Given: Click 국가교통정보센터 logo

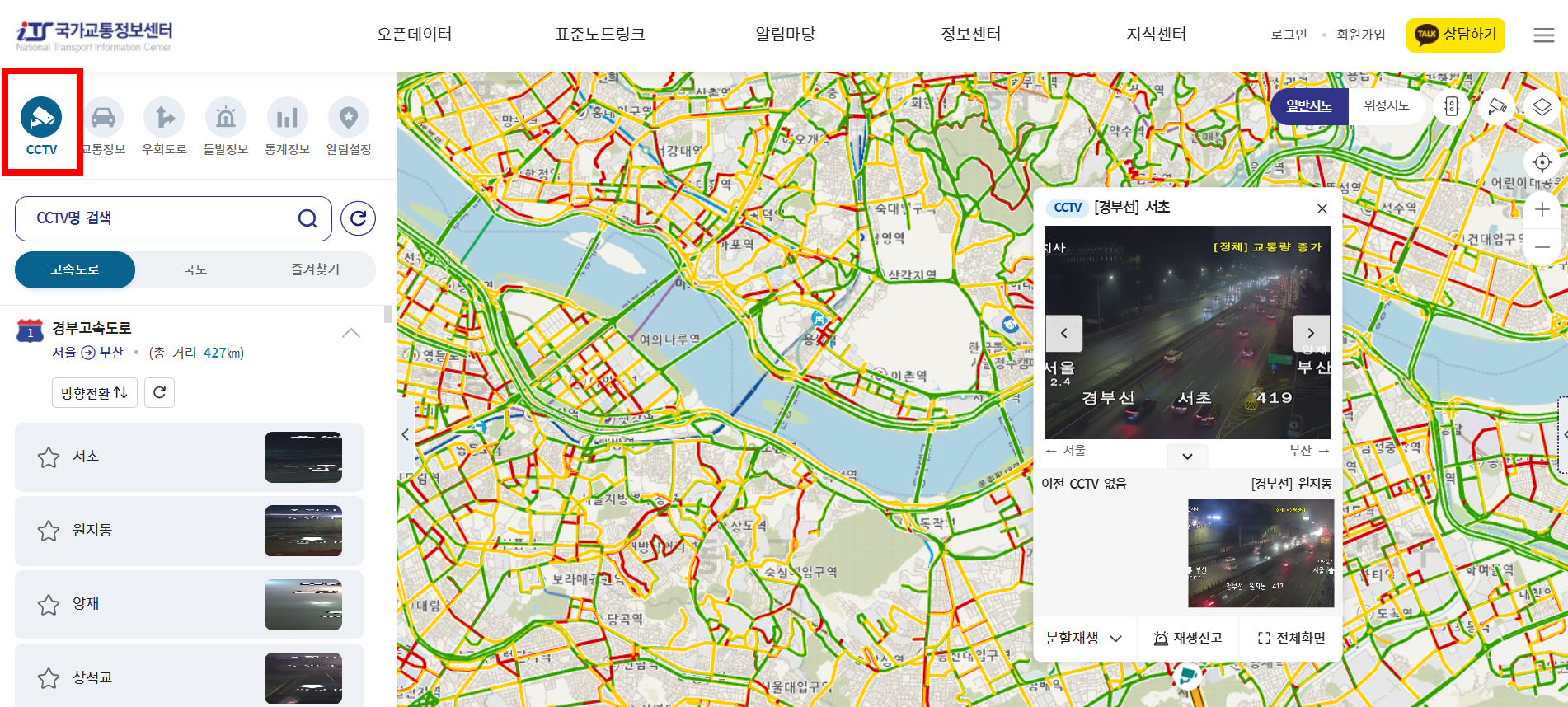Looking at the screenshot, I should (x=94, y=35).
